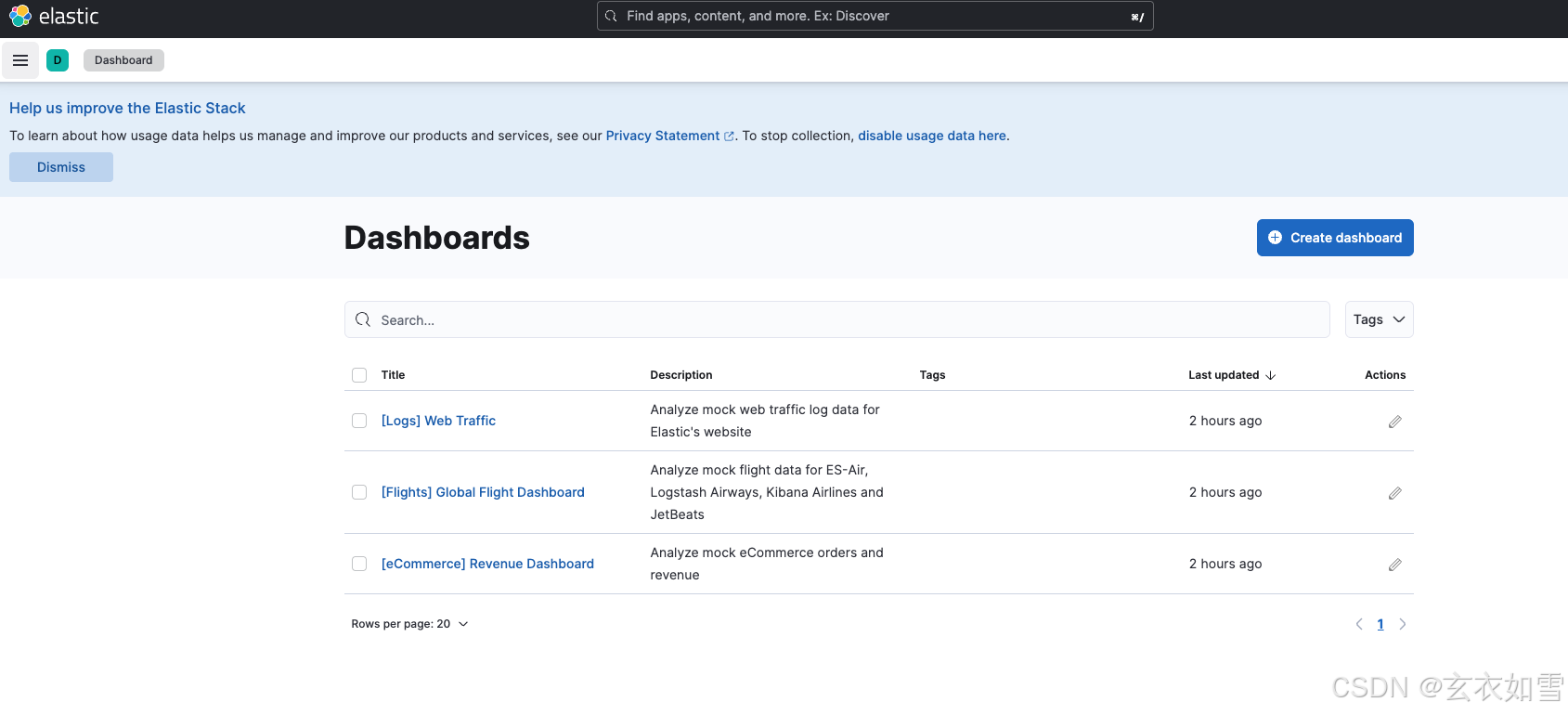Check the [eCommerce] Revenue Dashboard checkbox
This screenshot has width=1568, height=715.
pyautogui.click(x=359, y=564)
